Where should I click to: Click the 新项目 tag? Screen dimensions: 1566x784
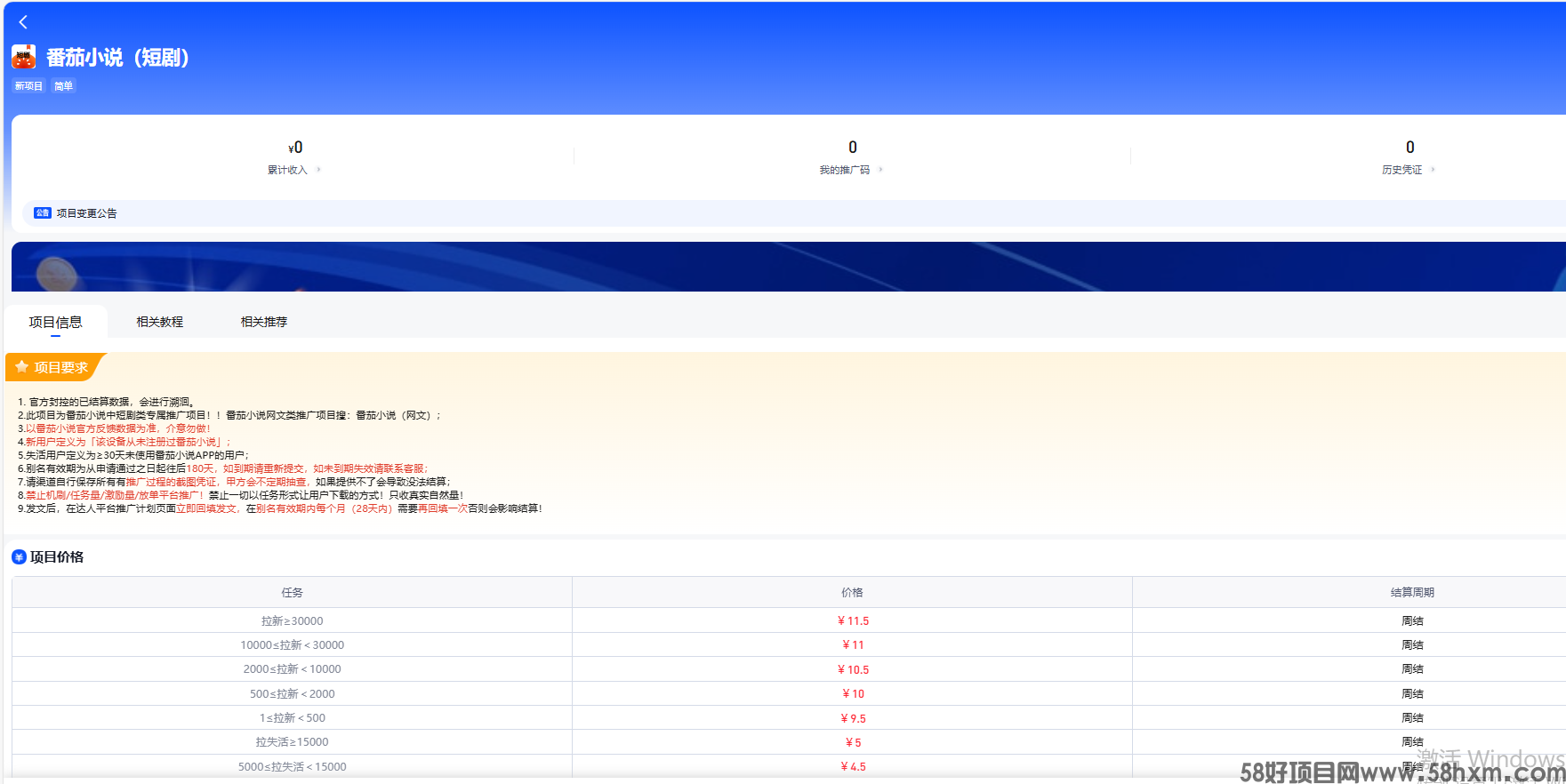coord(28,86)
